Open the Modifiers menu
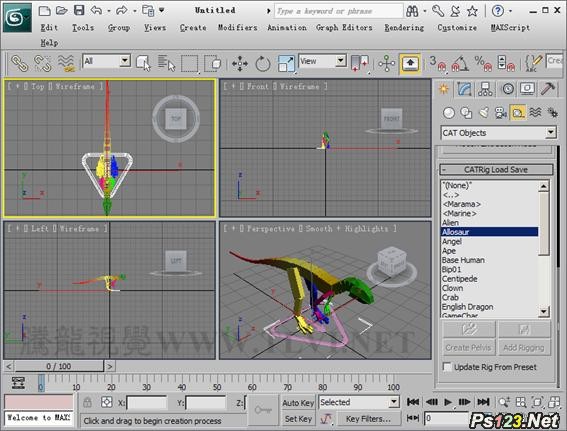Viewport: 567px width, 431px height. pos(237,27)
